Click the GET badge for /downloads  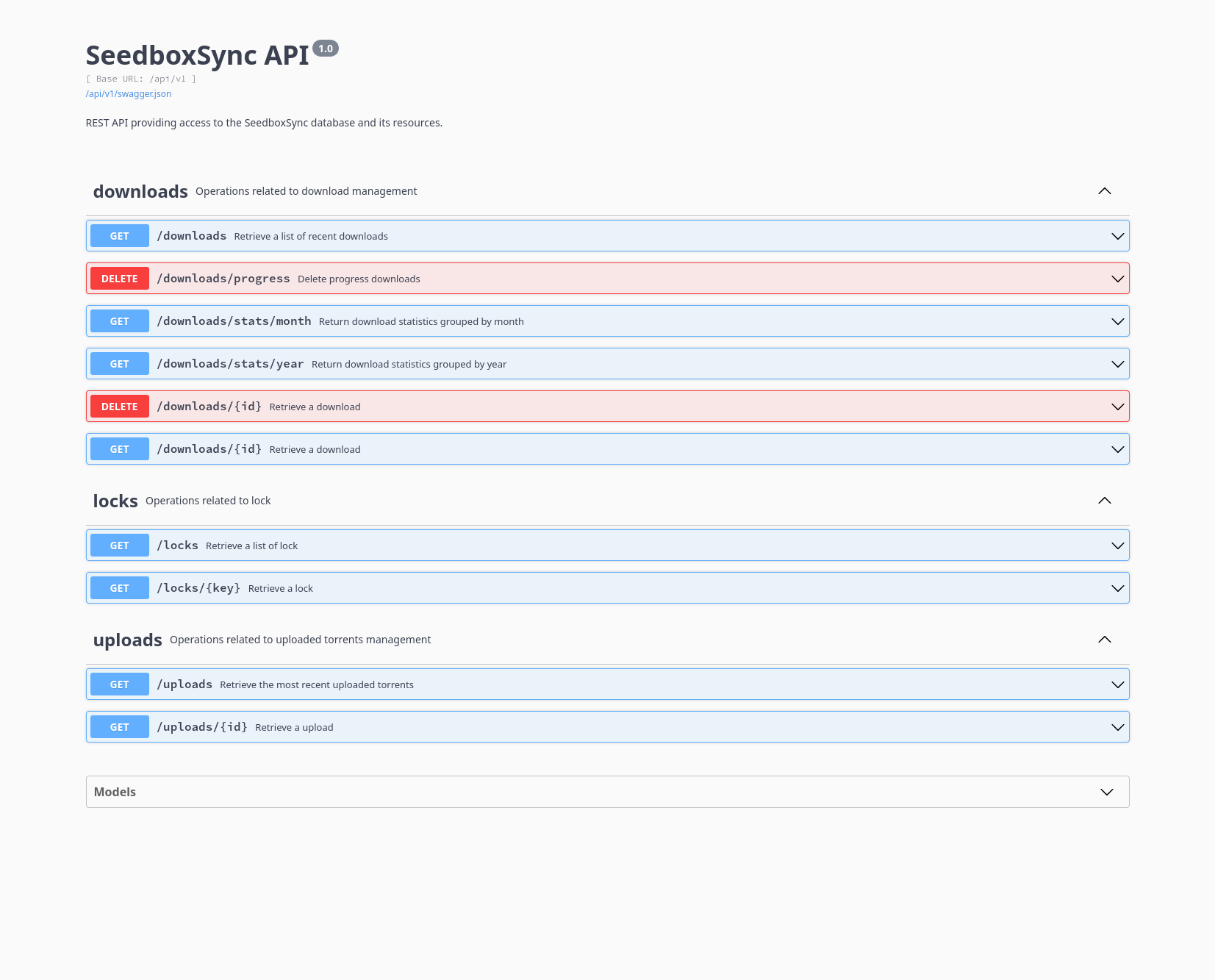point(120,236)
